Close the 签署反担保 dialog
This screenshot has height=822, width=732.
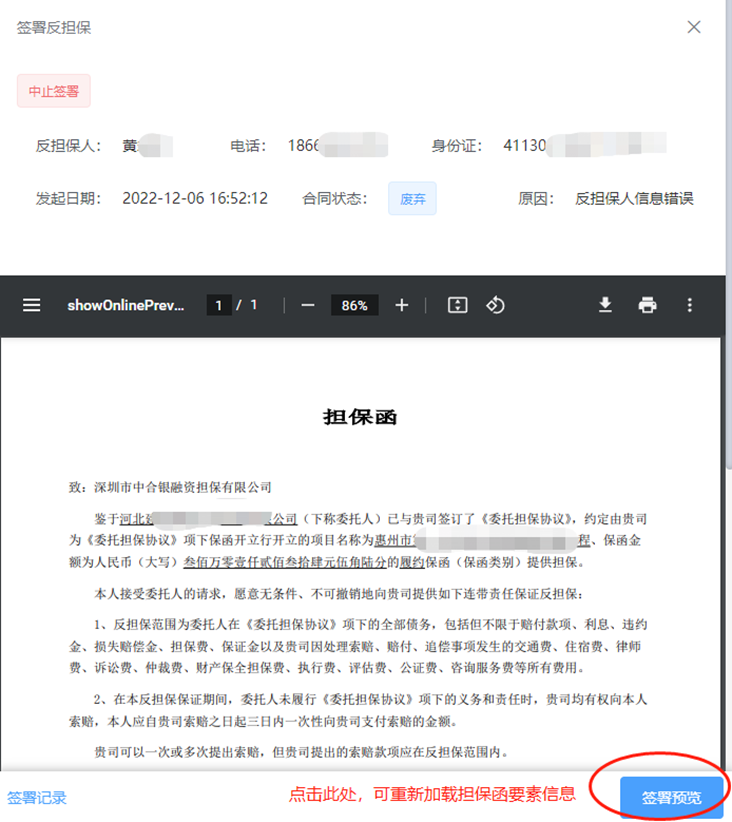694,27
